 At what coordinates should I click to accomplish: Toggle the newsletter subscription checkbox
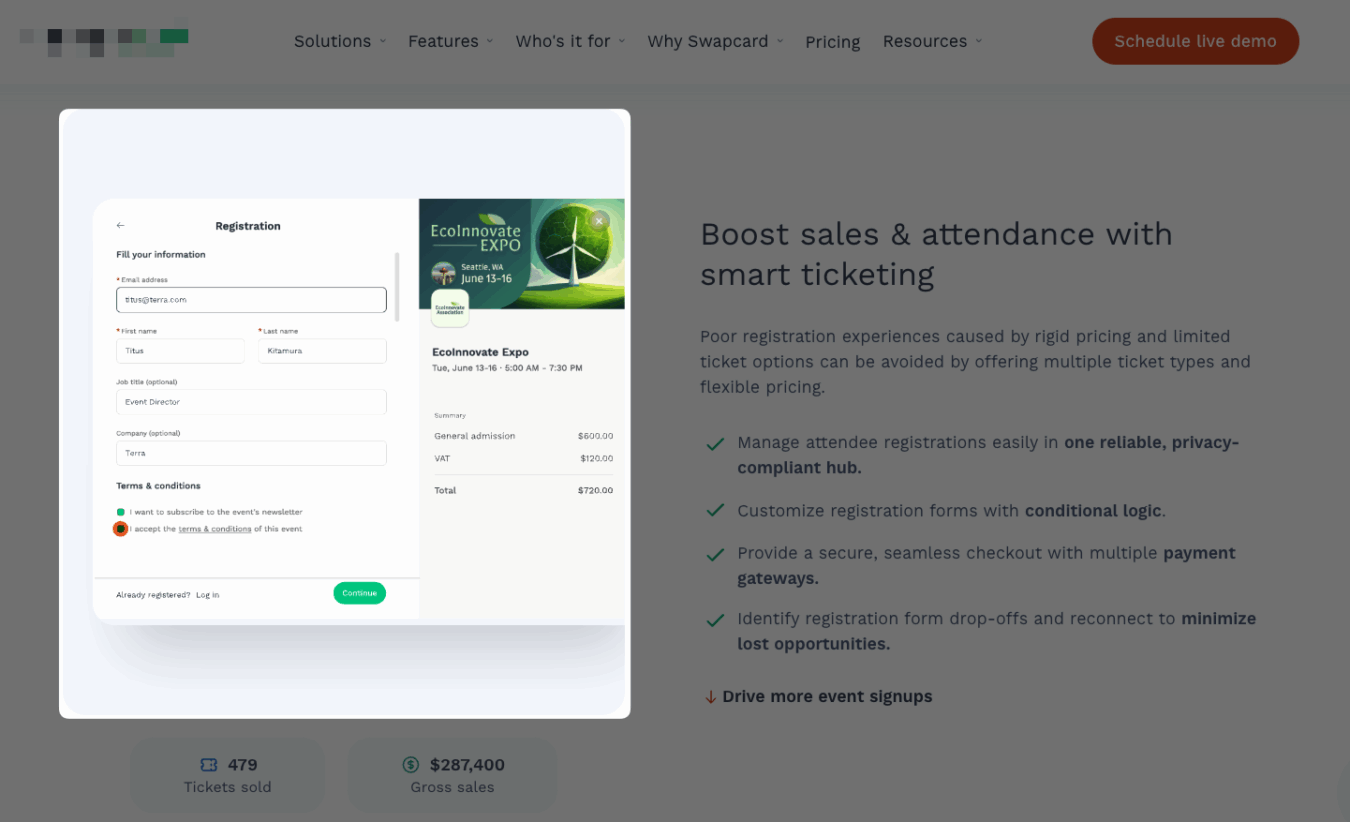coord(121,512)
